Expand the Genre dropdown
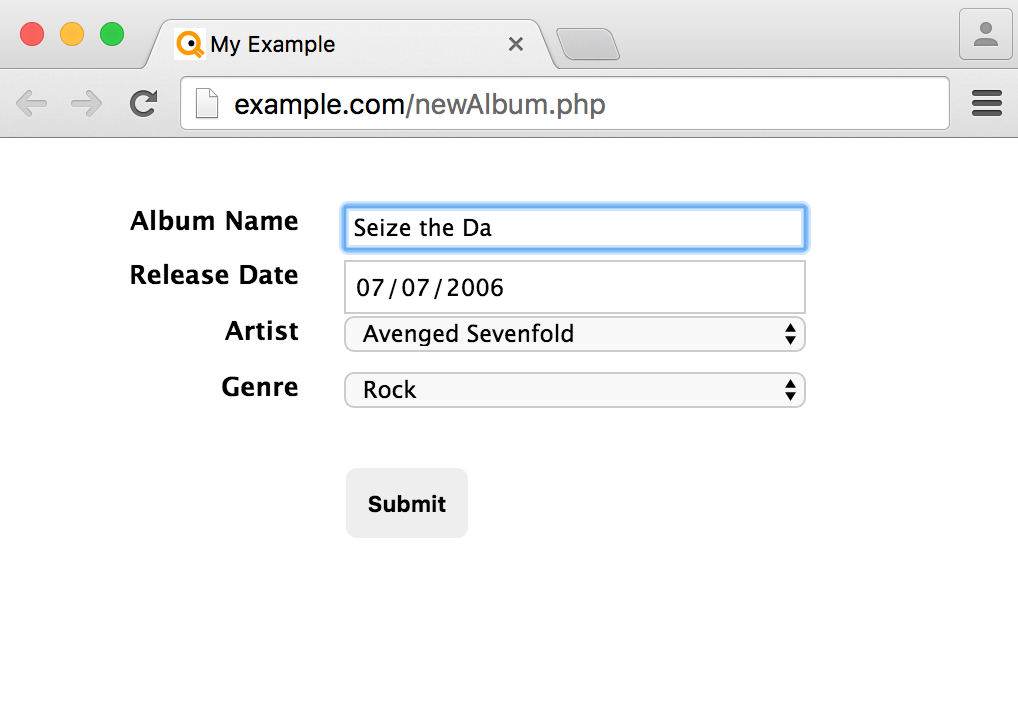Screen dimensions: 1018x720 point(574,390)
